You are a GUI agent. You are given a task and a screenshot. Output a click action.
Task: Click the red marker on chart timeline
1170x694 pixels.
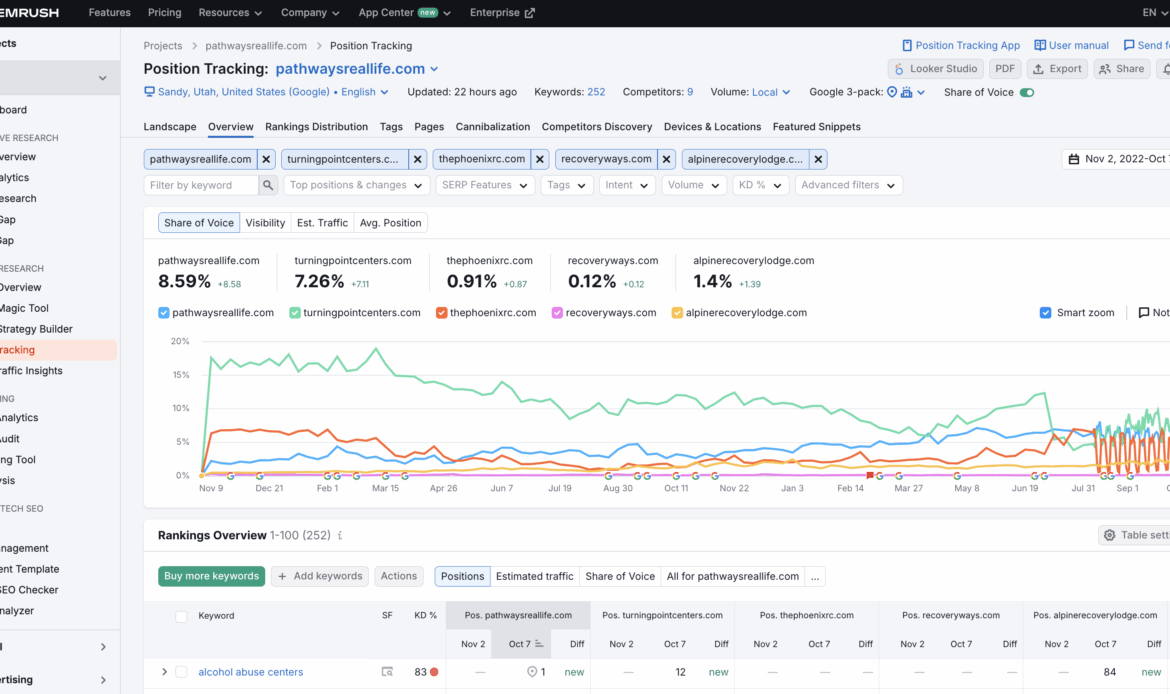(x=870, y=475)
